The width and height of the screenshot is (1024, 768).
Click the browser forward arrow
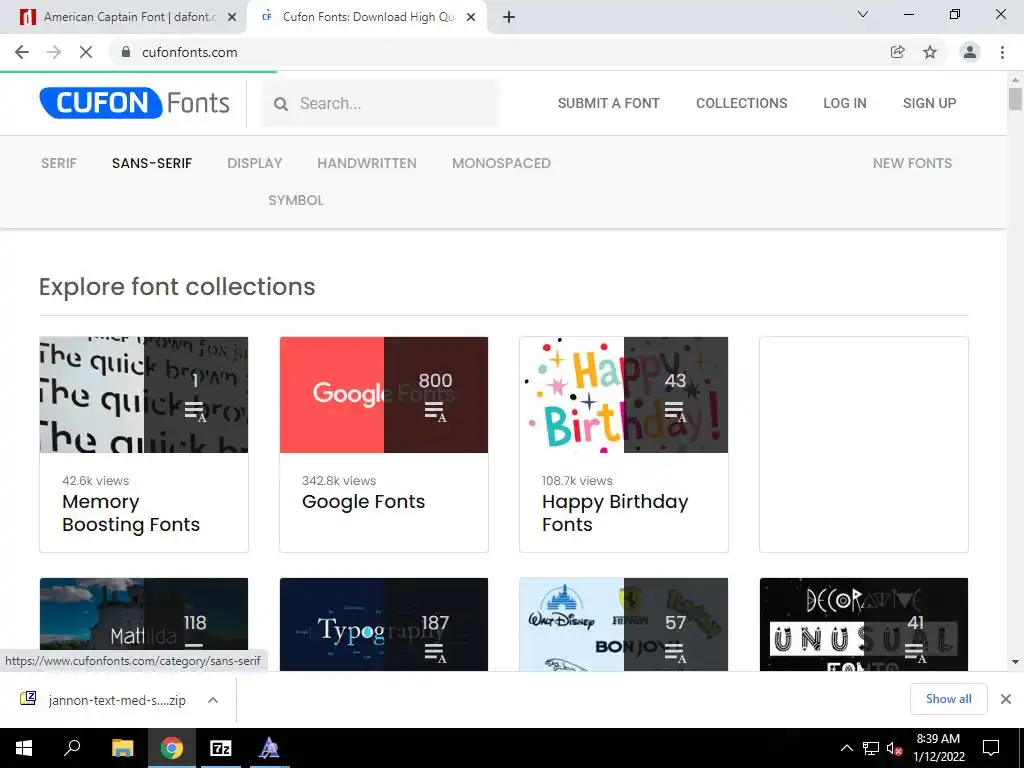point(54,52)
